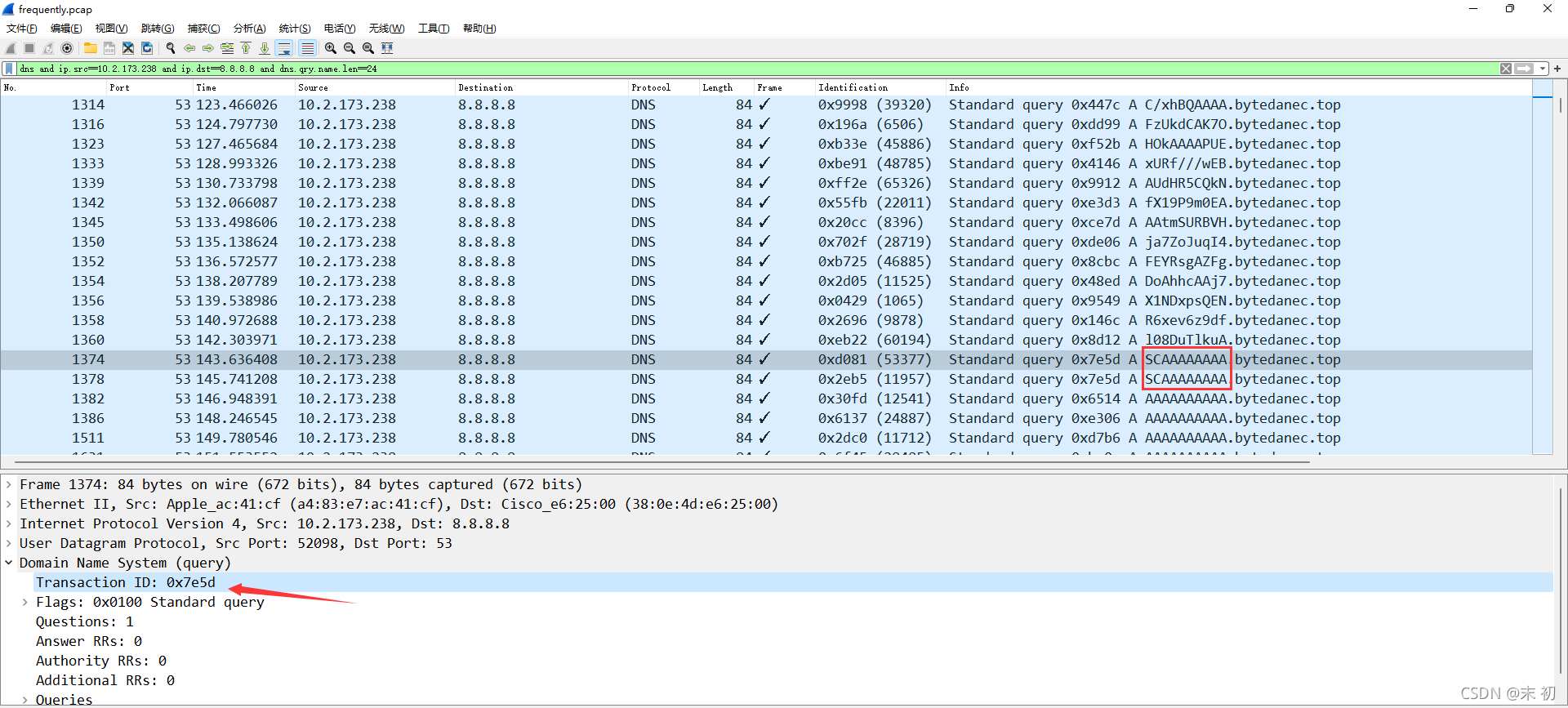Sort by the Protocol column header
1568x708 pixels.
pos(663,87)
